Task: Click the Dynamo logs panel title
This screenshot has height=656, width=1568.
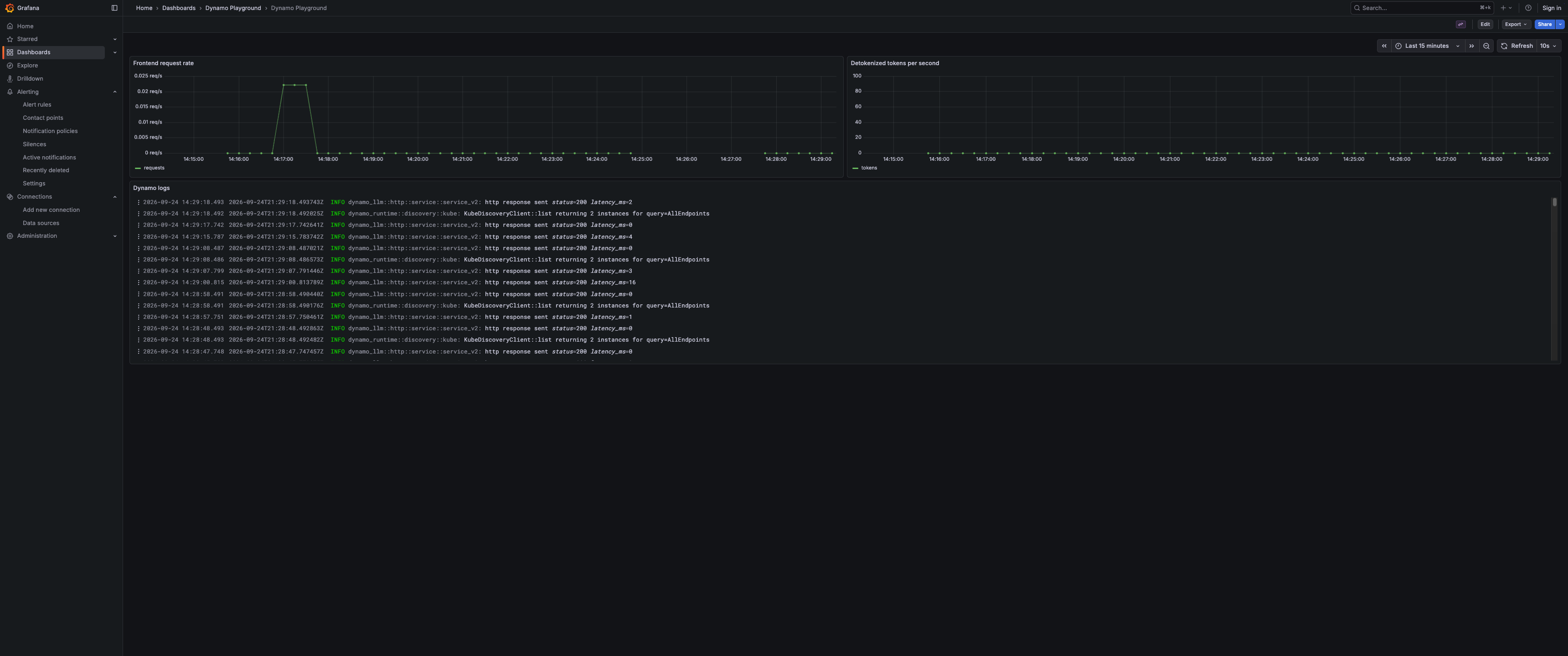Action: pyautogui.click(x=151, y=188)
